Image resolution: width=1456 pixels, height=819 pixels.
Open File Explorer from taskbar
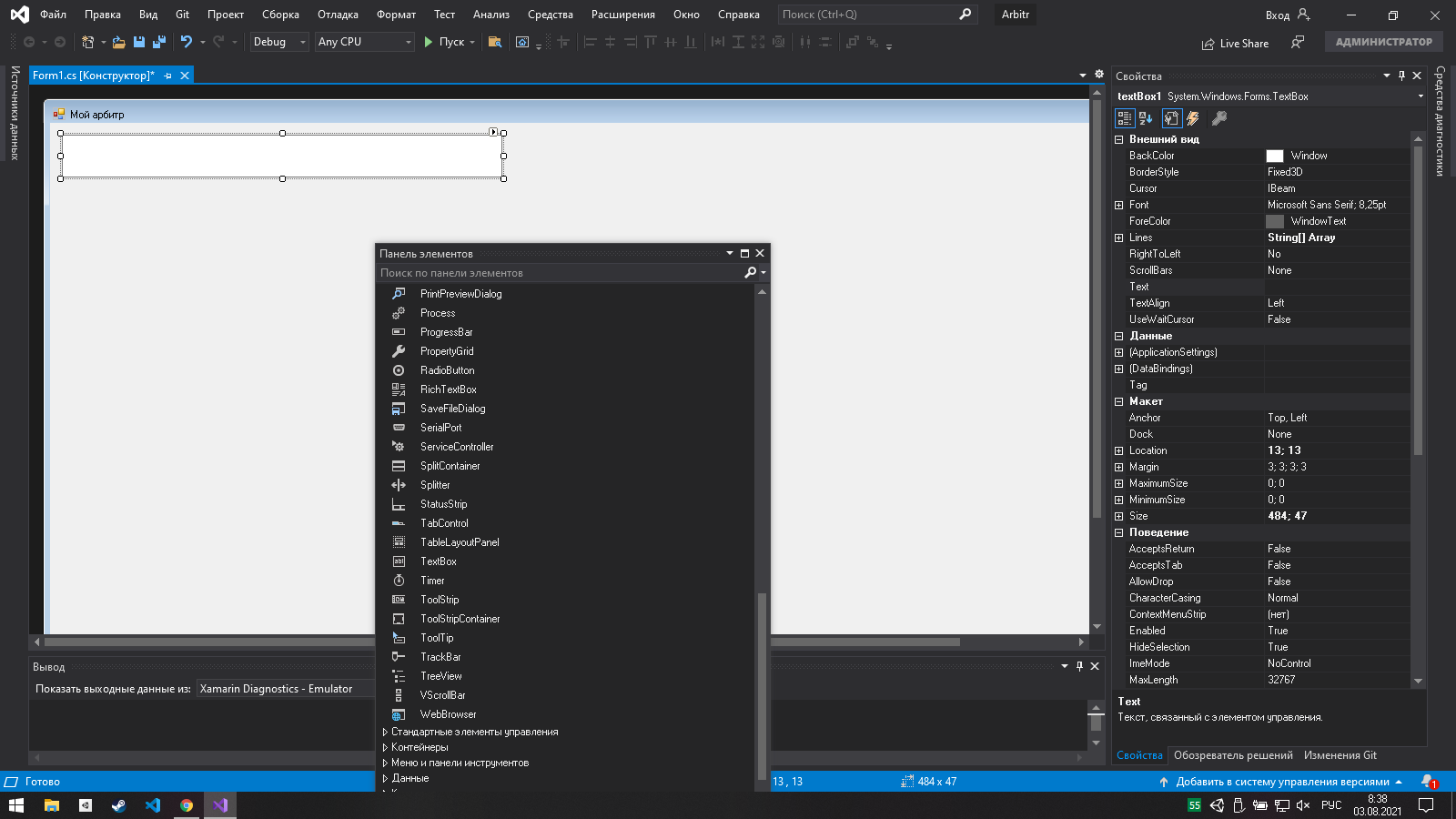[x=52, y=805]
